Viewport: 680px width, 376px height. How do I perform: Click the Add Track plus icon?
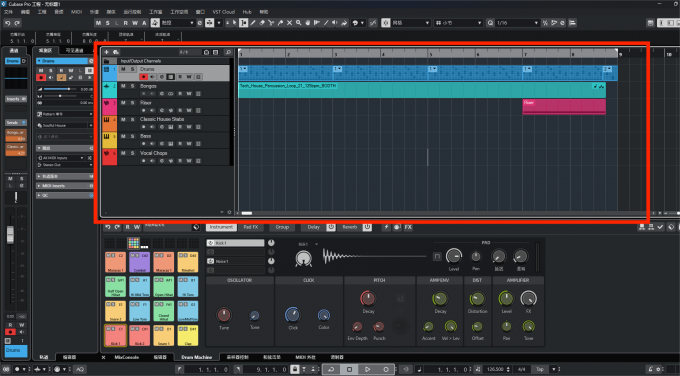coord(107,52)
